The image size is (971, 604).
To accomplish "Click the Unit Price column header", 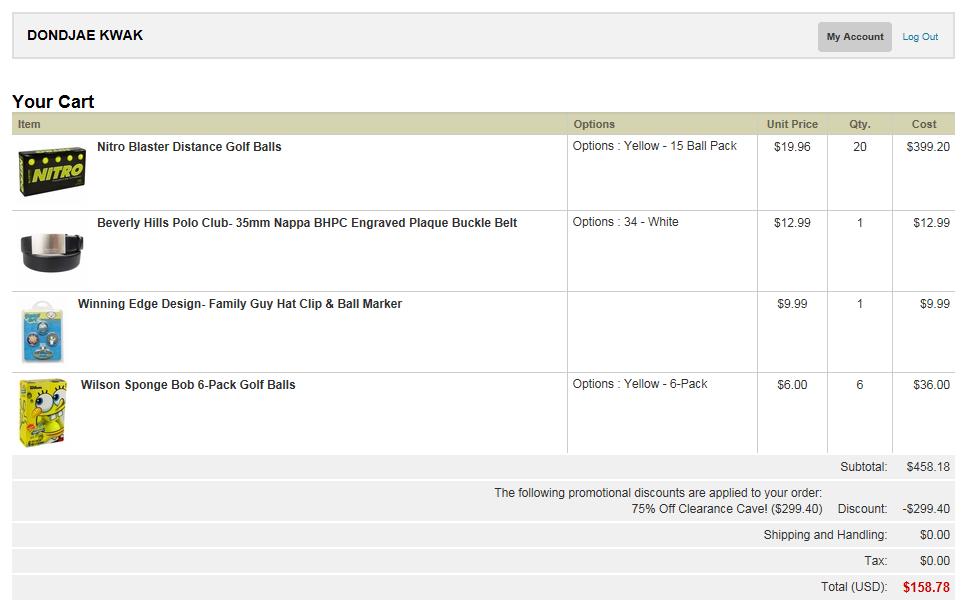I will [792, 124].
